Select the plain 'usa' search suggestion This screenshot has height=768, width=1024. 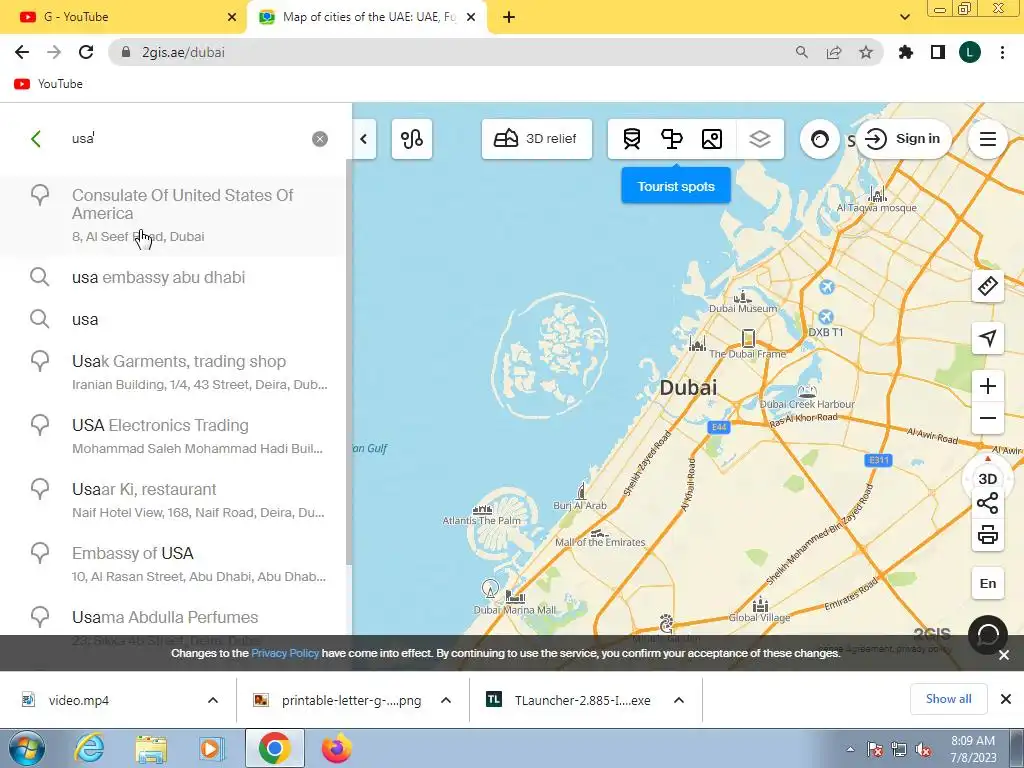pos(173,319)
